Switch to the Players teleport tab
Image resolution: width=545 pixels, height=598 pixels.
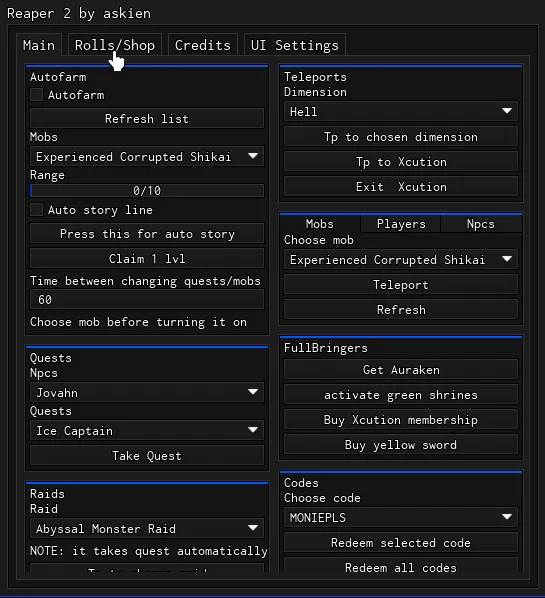click(401, 224)
